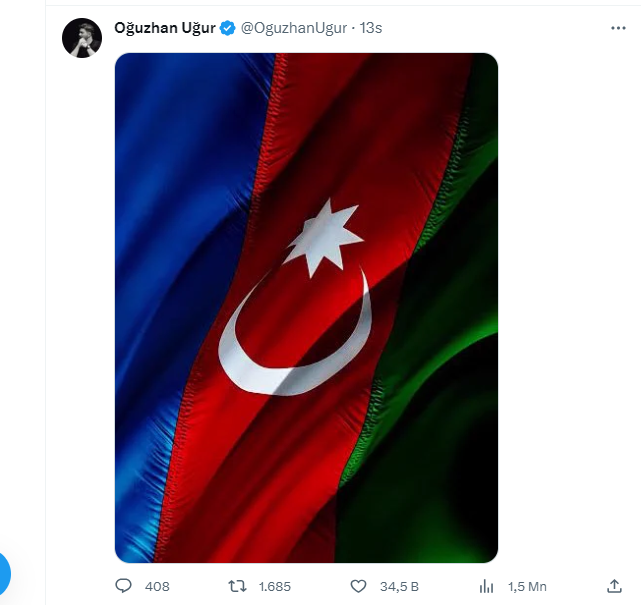This screenshot has width=641, height=605.
Task: Open the three-dot more options menu
Action: 618,28
